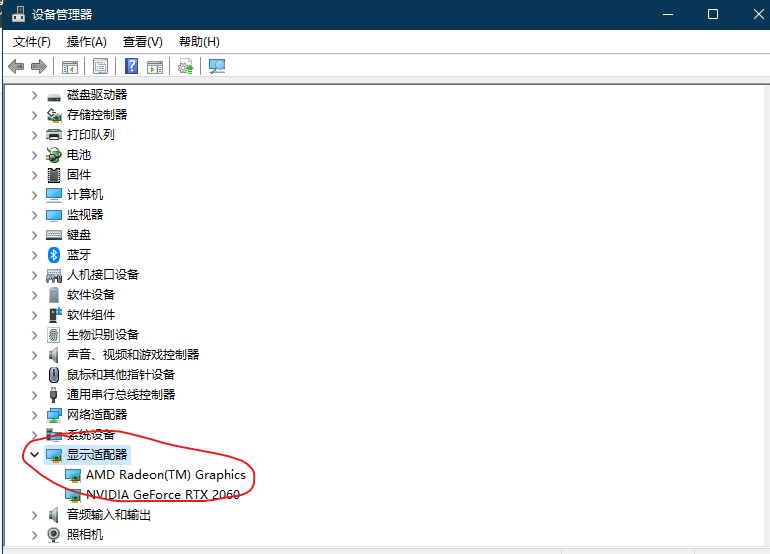
Task: Select the 软件组件 category label
Action: [91, 315]
